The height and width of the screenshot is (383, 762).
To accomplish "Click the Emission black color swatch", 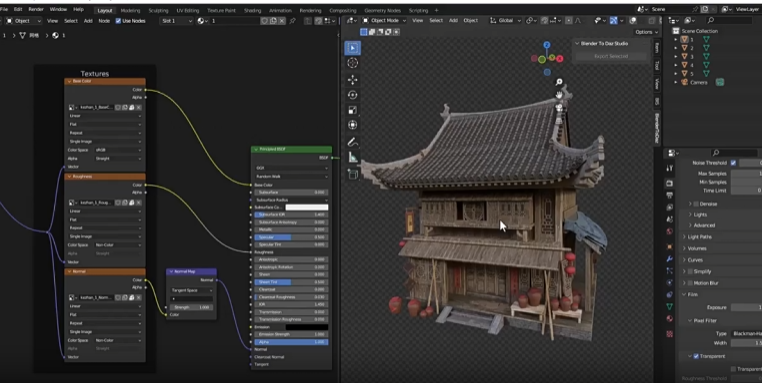I will click(307, 327).
